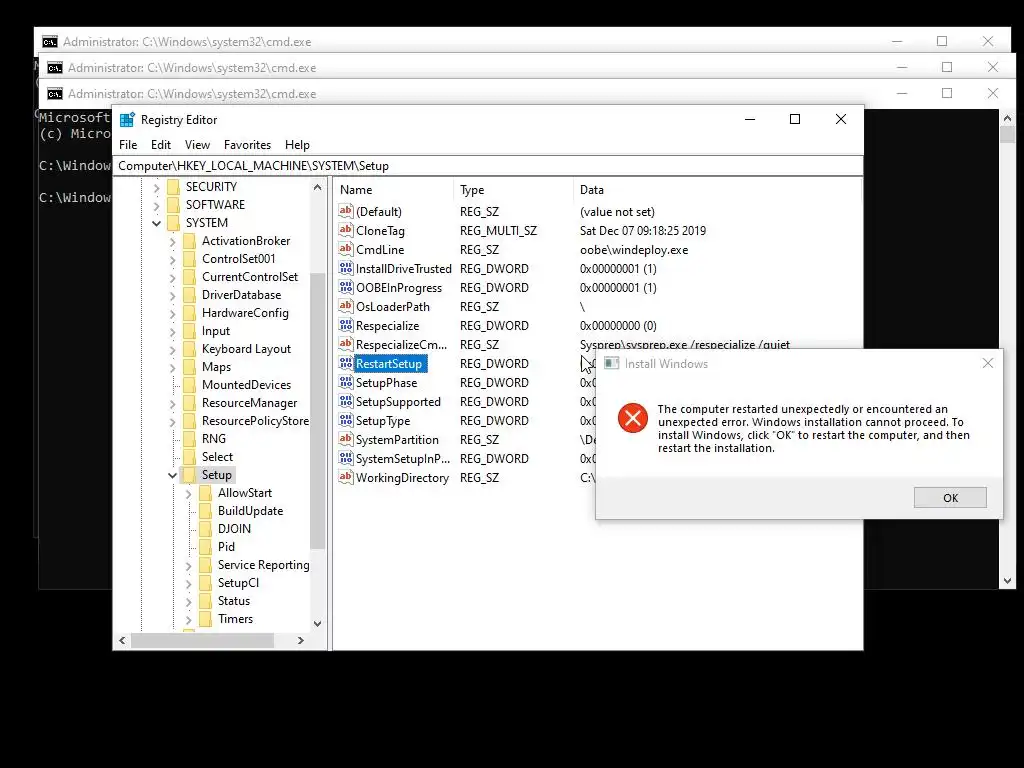Maximize the Registry Editor window
The height and width of the screenshot is (768, 1024).
point(795,119)
